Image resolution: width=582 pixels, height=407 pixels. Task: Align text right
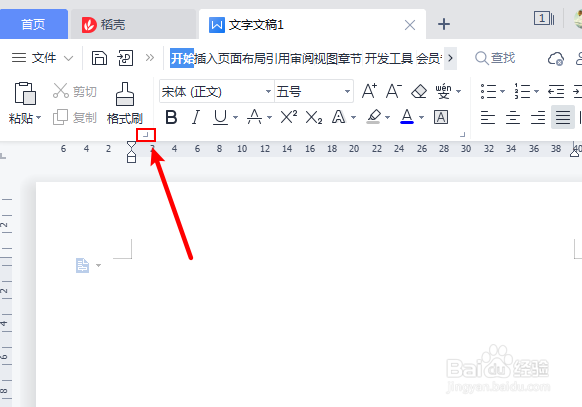538,118
